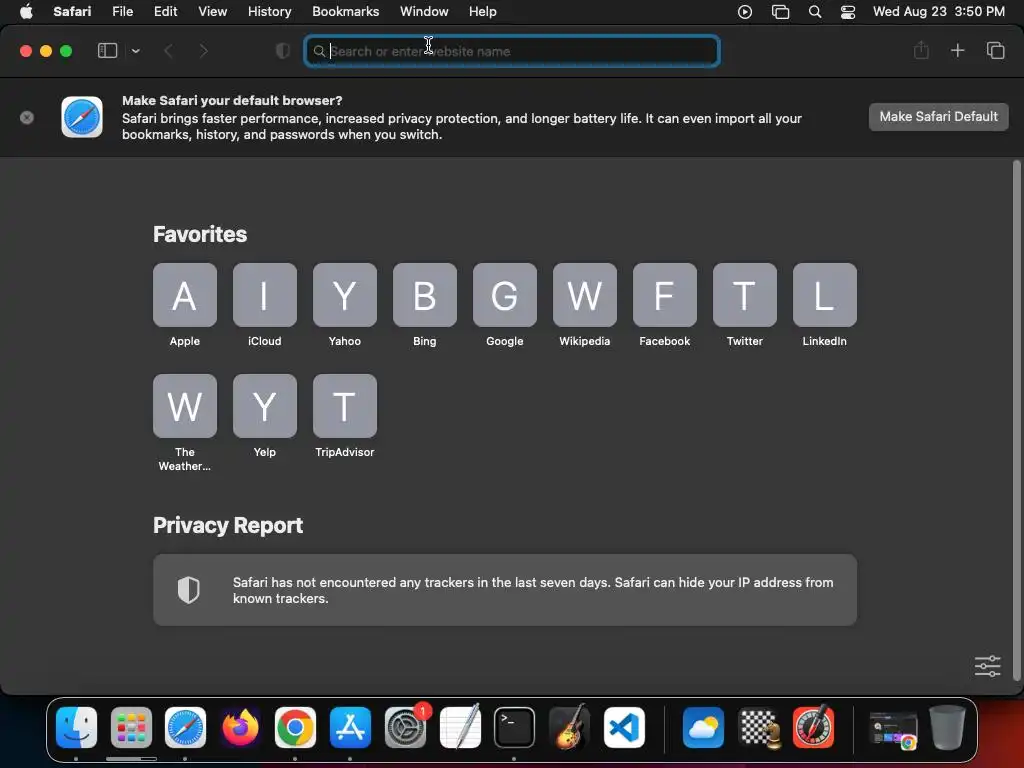The width and height of the screenshot is (1024, 768).
Task: Open the Yahoo favorite tile
Action: tap(345, 295)
